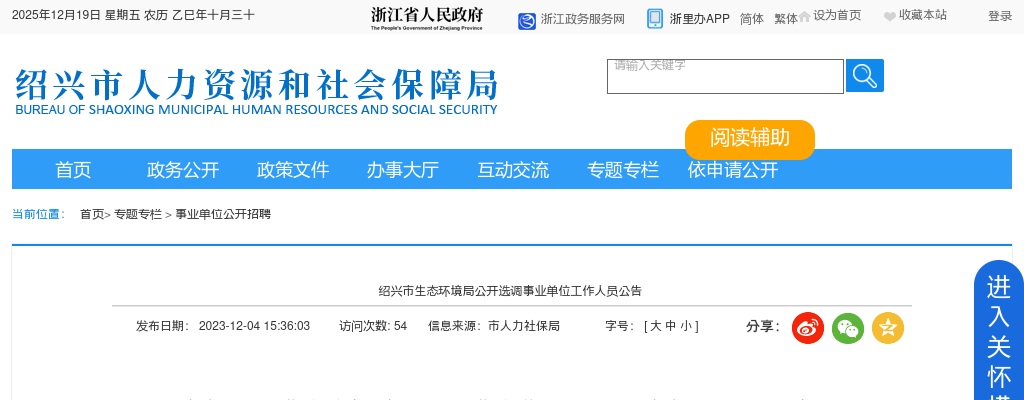Open the 进入关怀模式 side panel
Viewport: 1024px width, 400px height.
(x=999, y=330)
